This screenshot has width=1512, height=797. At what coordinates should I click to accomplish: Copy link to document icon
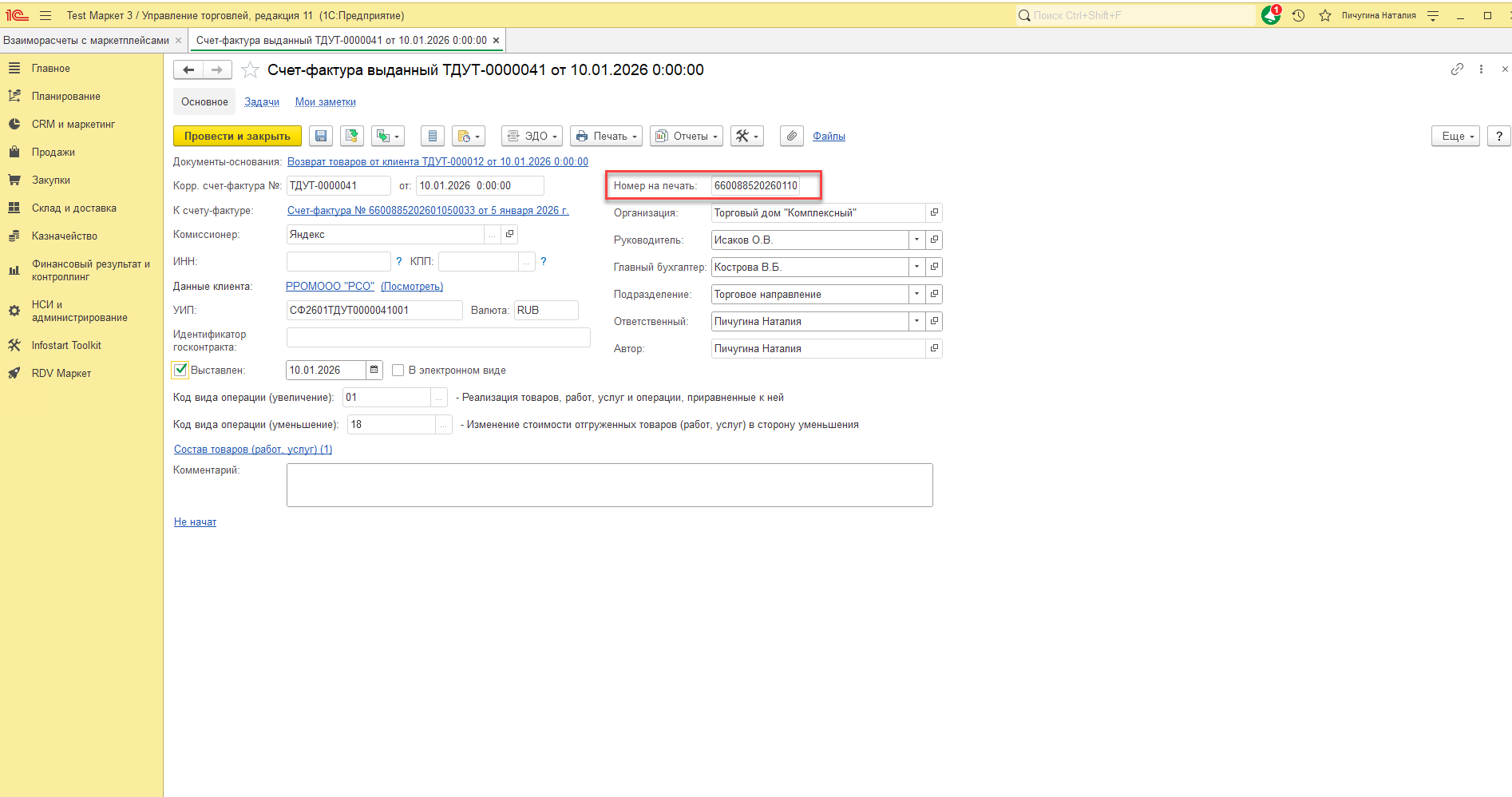[1457, 69]
